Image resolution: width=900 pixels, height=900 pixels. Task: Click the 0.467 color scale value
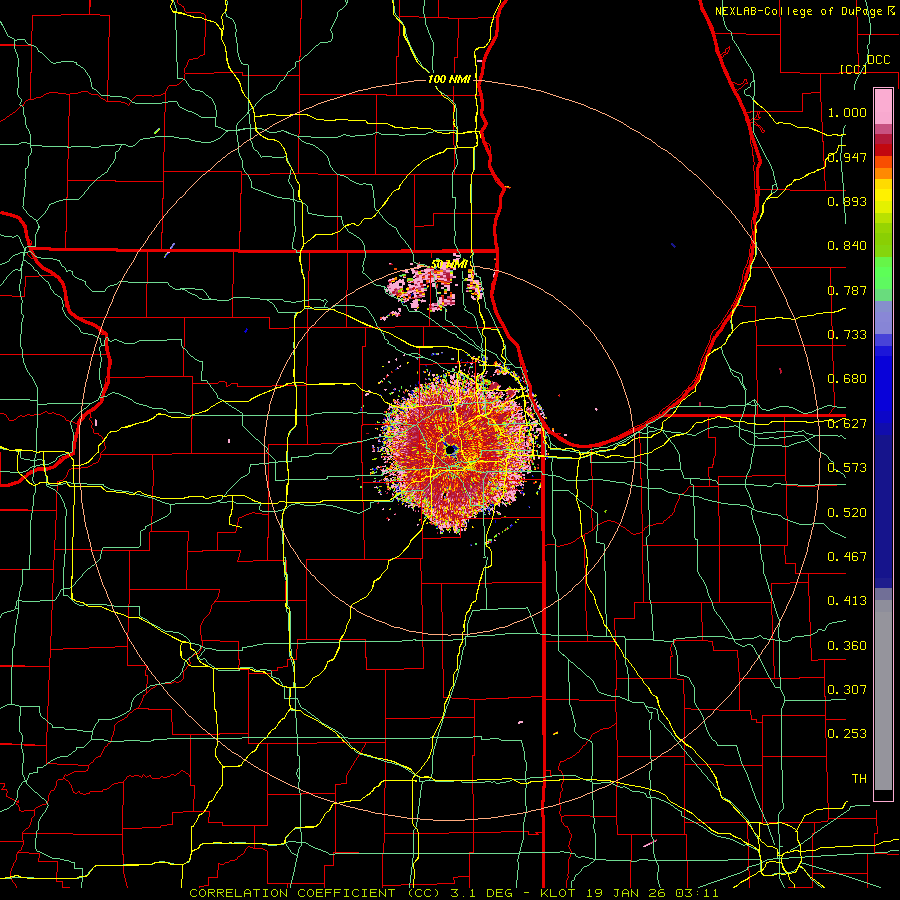click(x=847, y=557)
